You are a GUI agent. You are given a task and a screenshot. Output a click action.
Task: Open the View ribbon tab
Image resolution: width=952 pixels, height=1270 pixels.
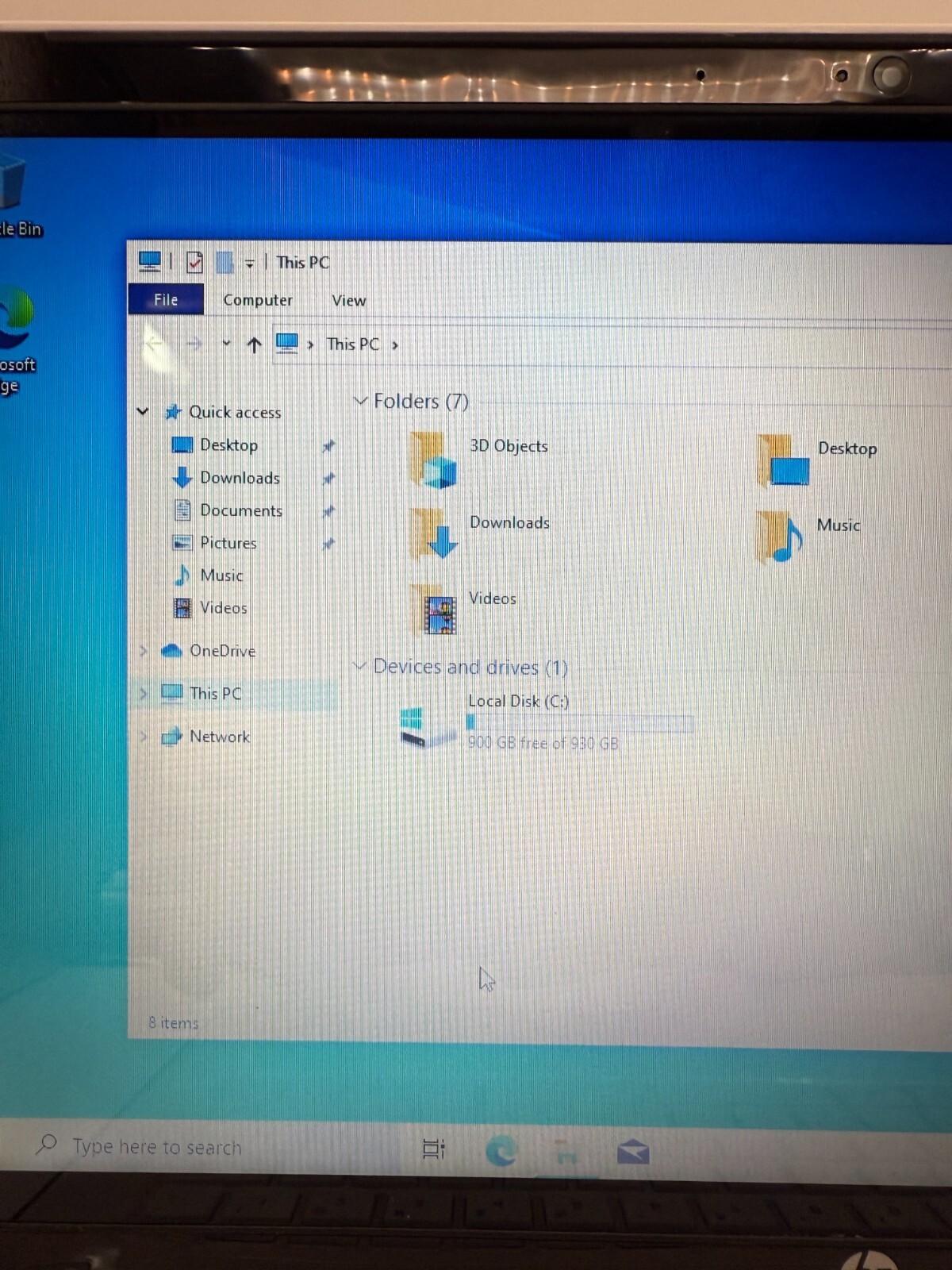pos(349,301)
